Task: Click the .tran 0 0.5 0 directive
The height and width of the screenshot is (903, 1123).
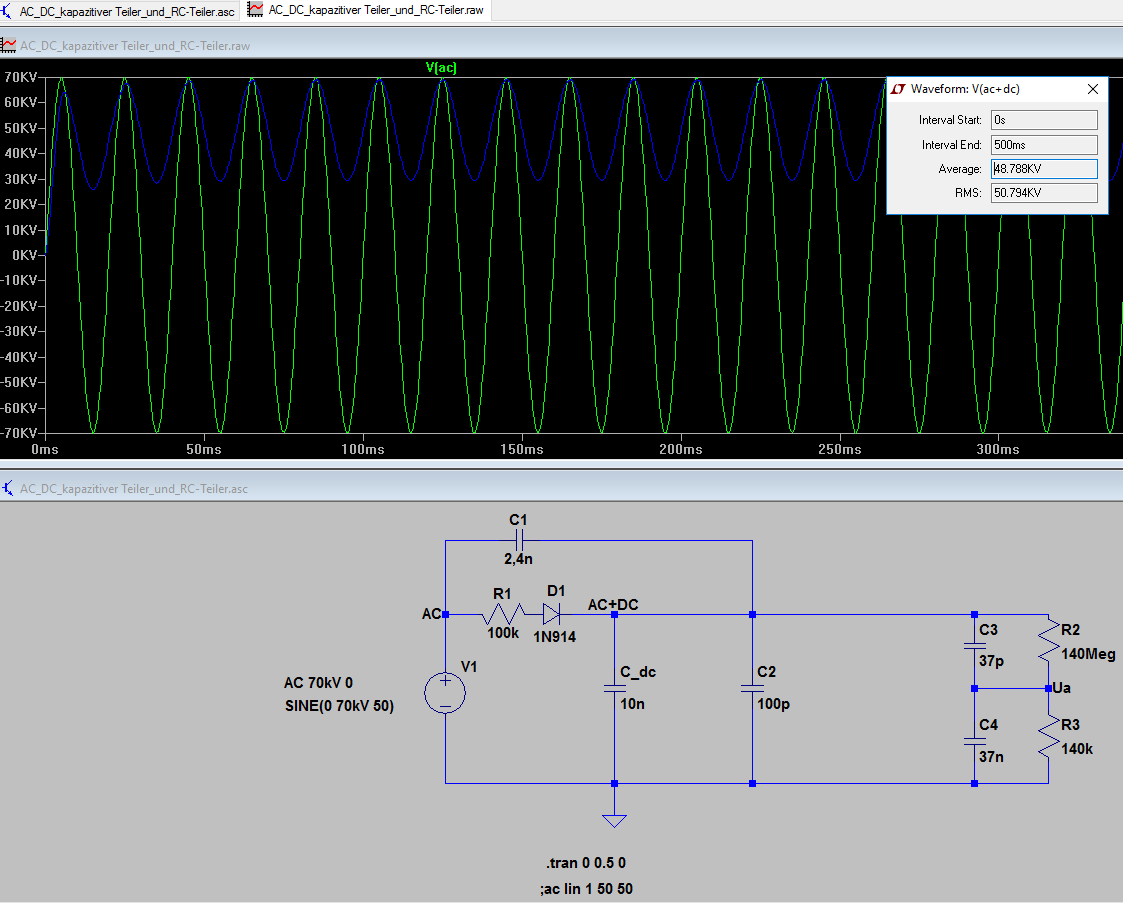Action: click(x=586, y=863)
